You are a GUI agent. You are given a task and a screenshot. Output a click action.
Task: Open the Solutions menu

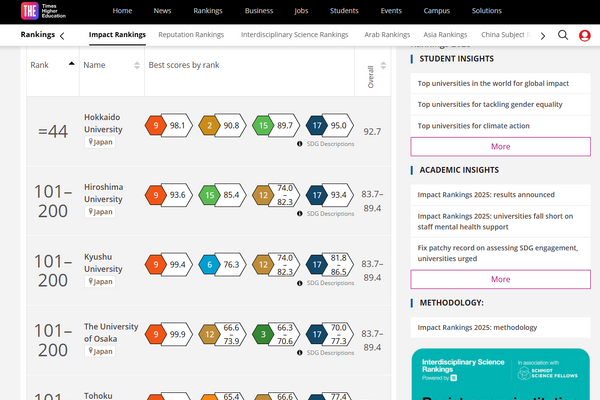[x=487, y=11]
